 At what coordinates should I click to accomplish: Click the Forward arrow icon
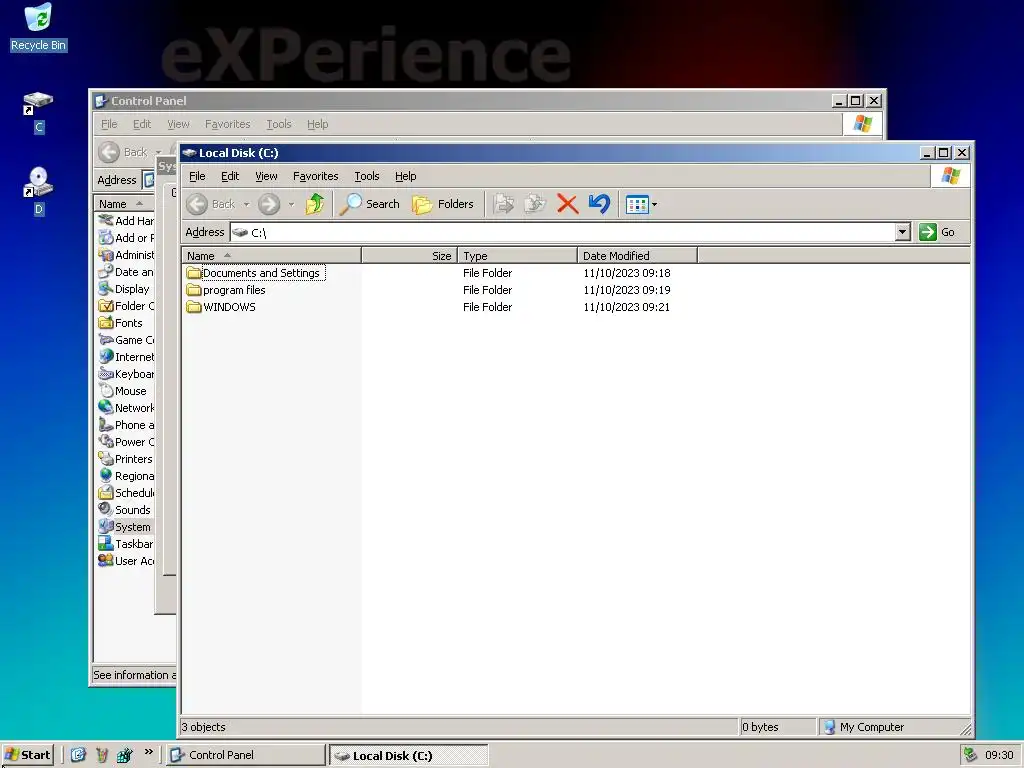[x=268, y=204]
